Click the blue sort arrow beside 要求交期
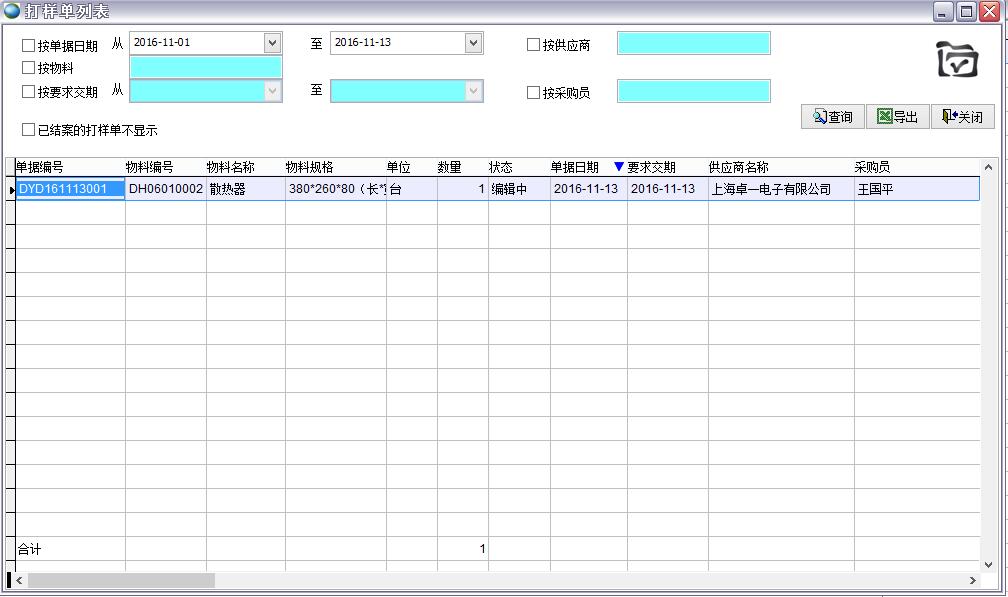Screen dimensions: 1008x597 (x=618, y=167)
